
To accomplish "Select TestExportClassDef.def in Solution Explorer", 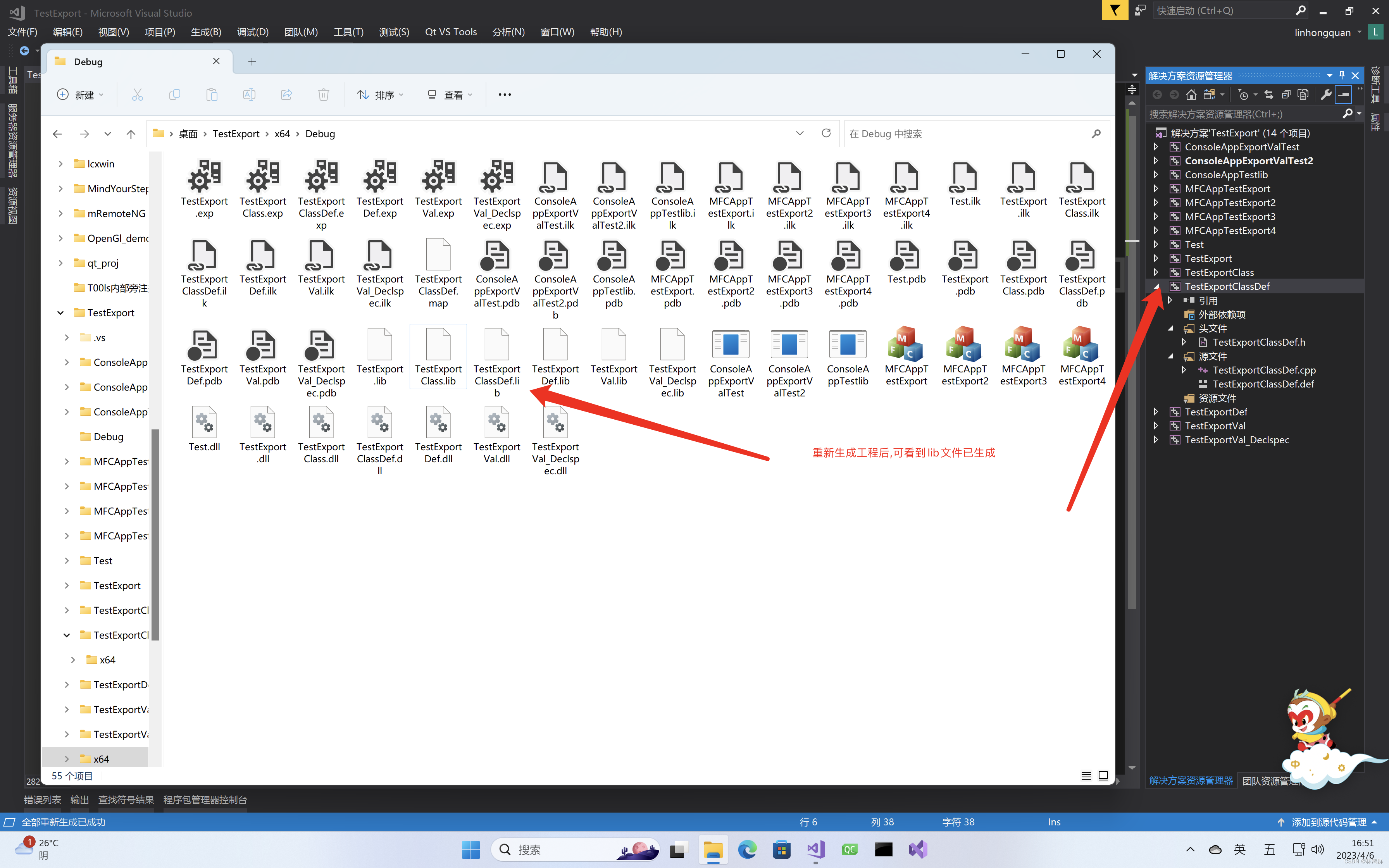I will [1263, 384].
